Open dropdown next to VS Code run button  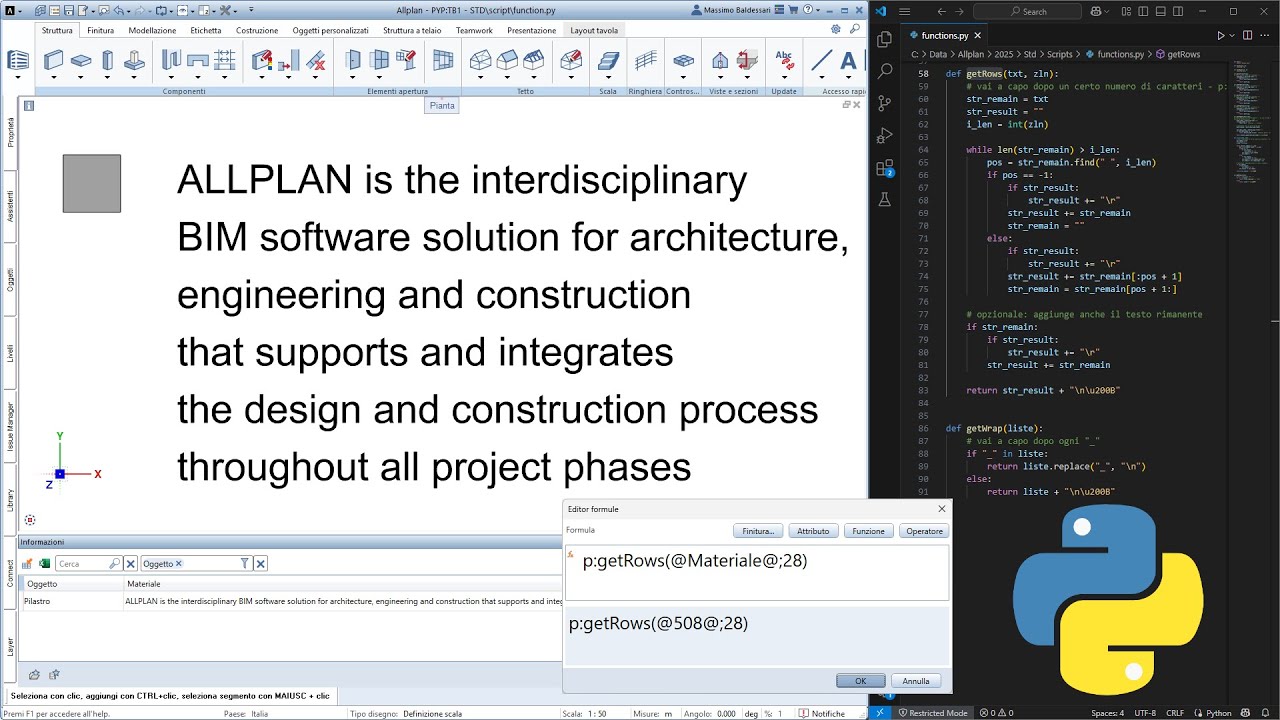pyautogui.click(x=1232, y=35)
